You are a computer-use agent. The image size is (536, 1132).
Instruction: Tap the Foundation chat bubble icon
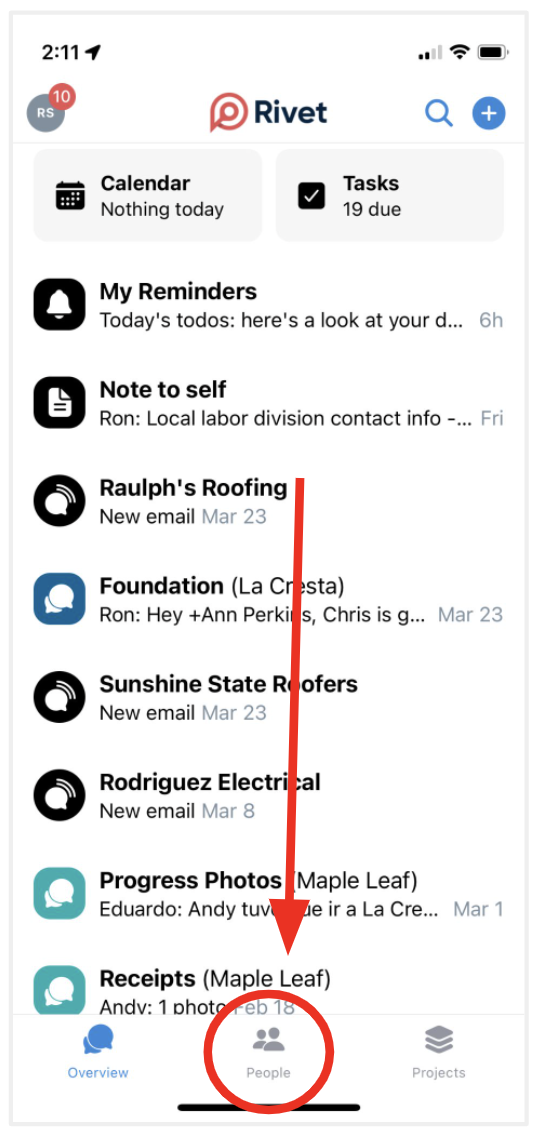[x=59, y=598]
